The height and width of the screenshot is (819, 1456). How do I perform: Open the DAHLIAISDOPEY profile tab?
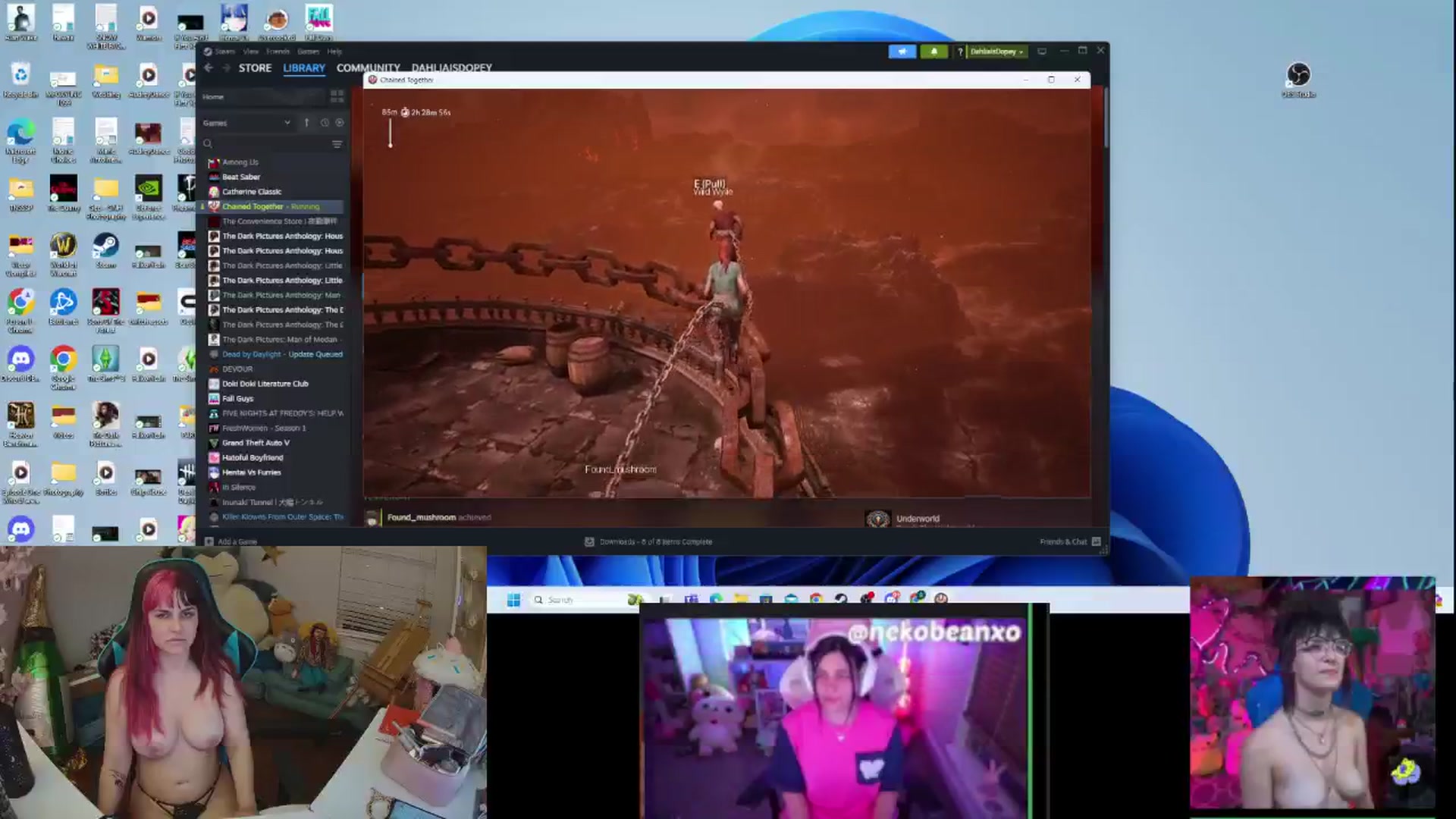point(451,67)
